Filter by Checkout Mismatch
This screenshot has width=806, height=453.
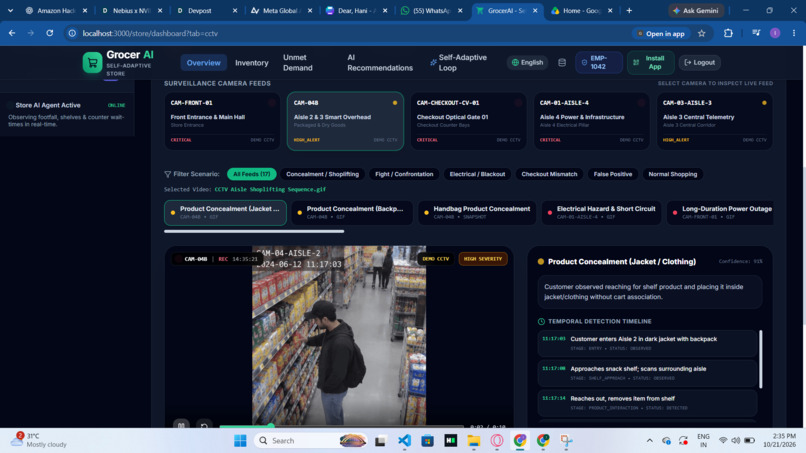(x=549, y=174)
